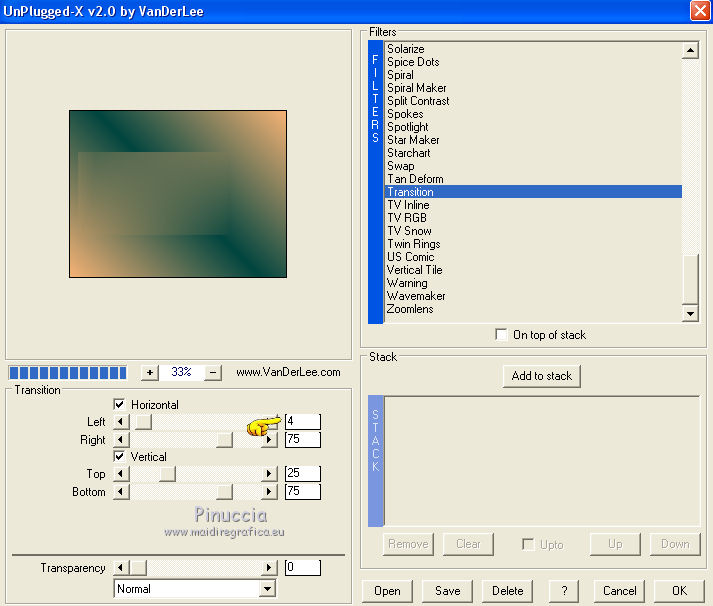This screenshot has width=713, height=606.
Task: Click the Up stack button
Action: click(x=615, y=544)
